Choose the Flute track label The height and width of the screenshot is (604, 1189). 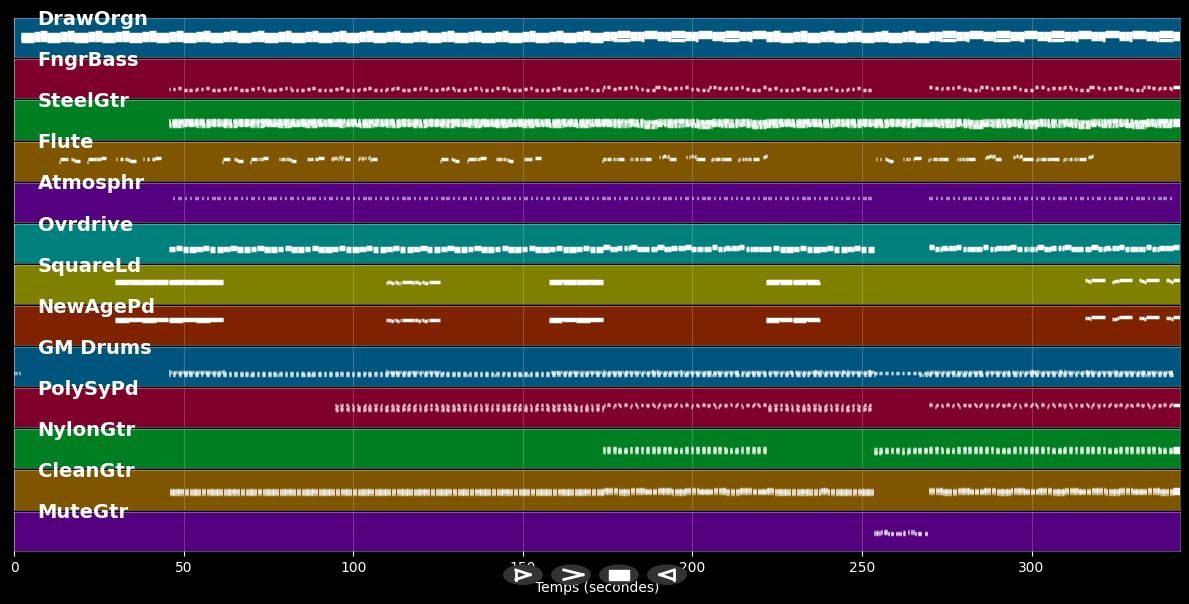tap(65, 142)
